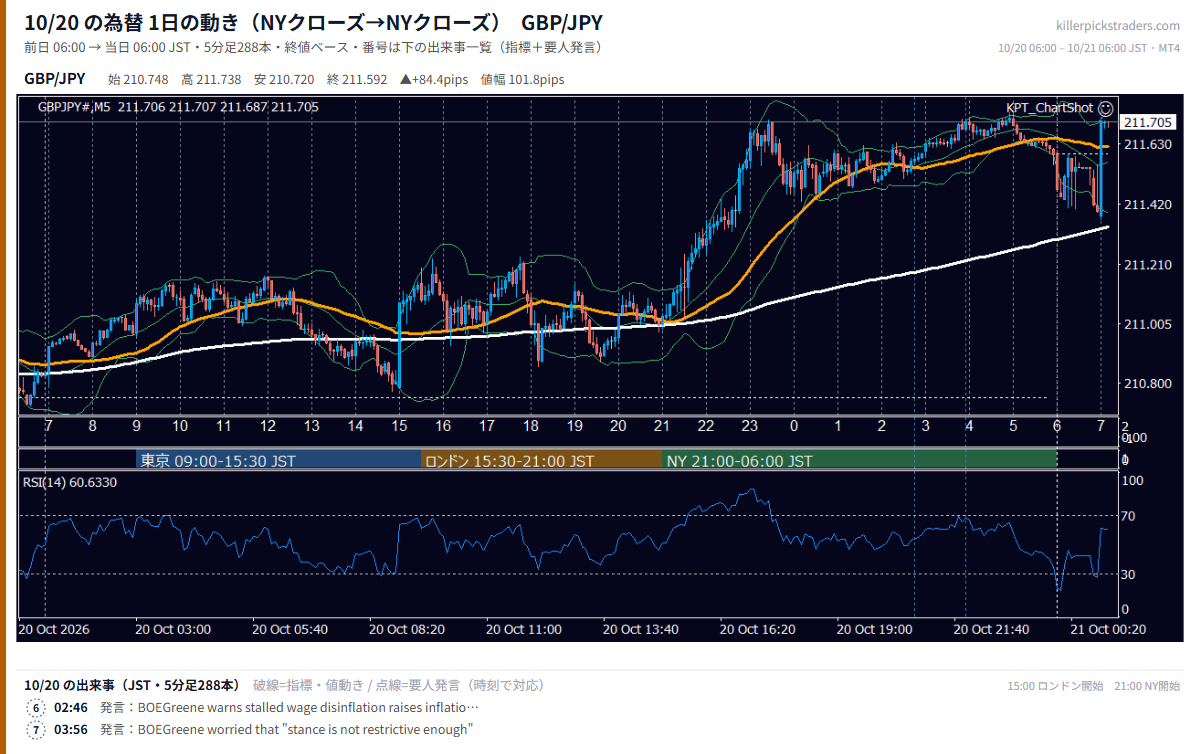
Task: Click the opening price 始 210.748
Action: click(138, 80)
